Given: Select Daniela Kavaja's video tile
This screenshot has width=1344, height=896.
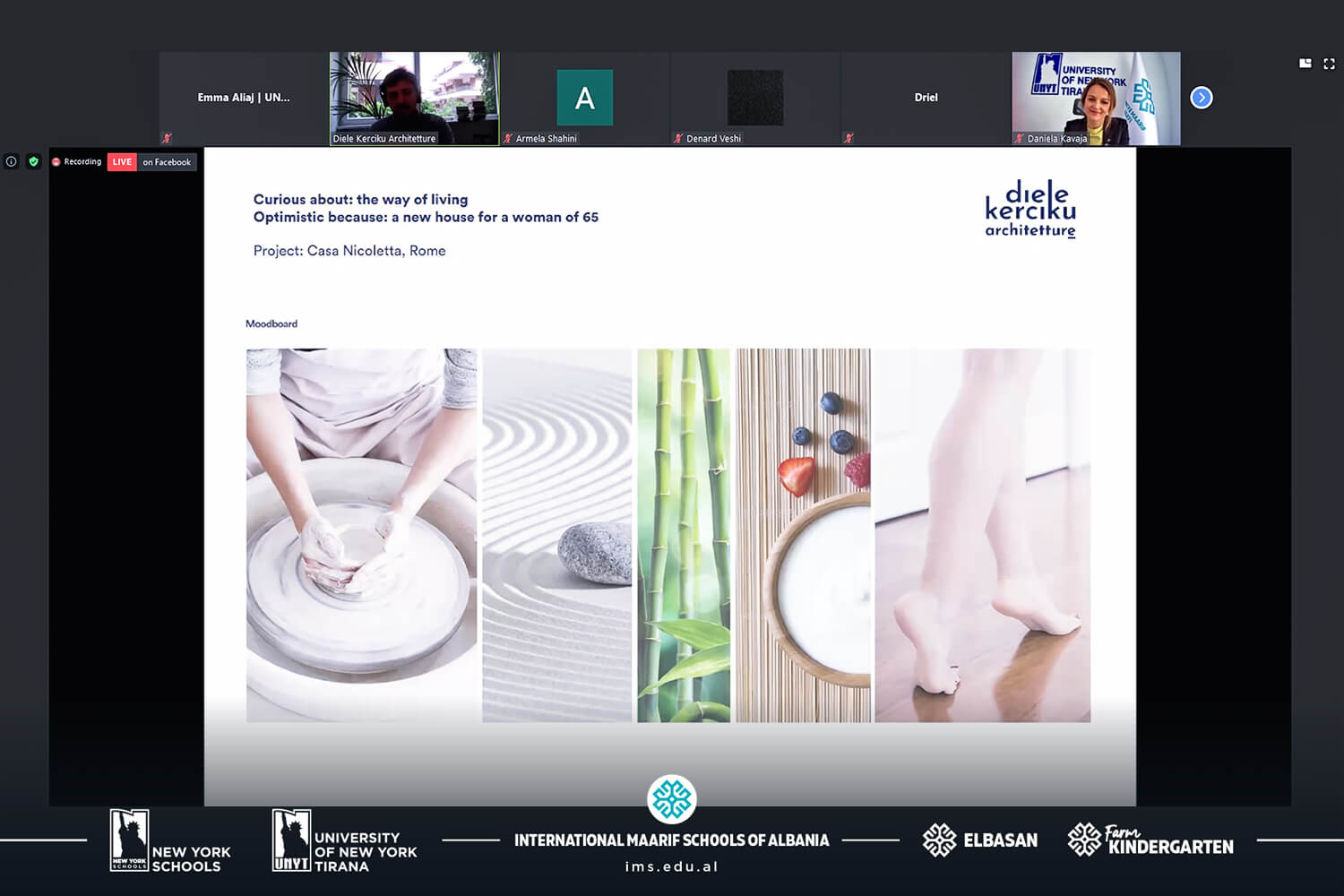Looking at the screenshot, I should pyautogui.click(x=1095, y=94).
